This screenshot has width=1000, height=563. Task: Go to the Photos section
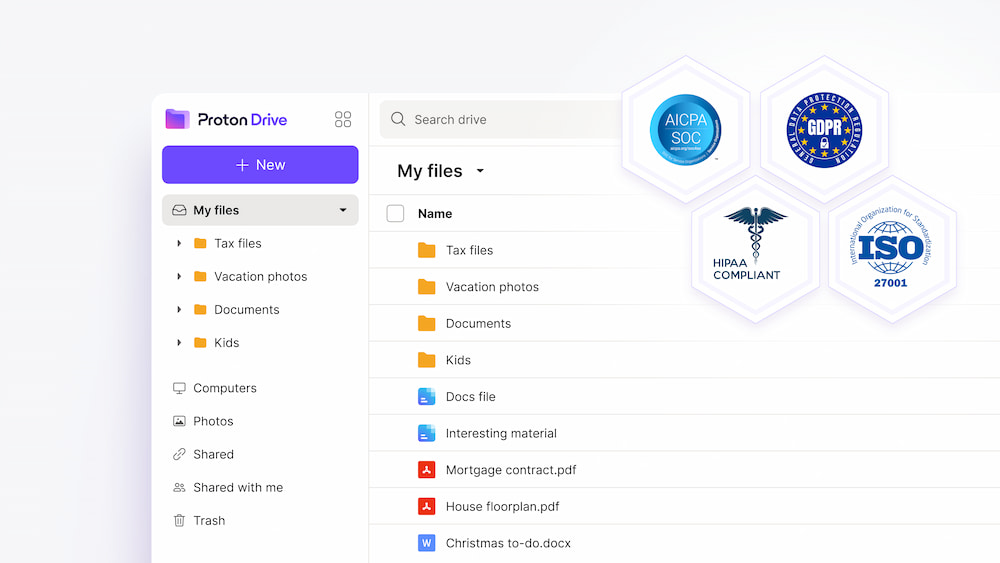213,421
